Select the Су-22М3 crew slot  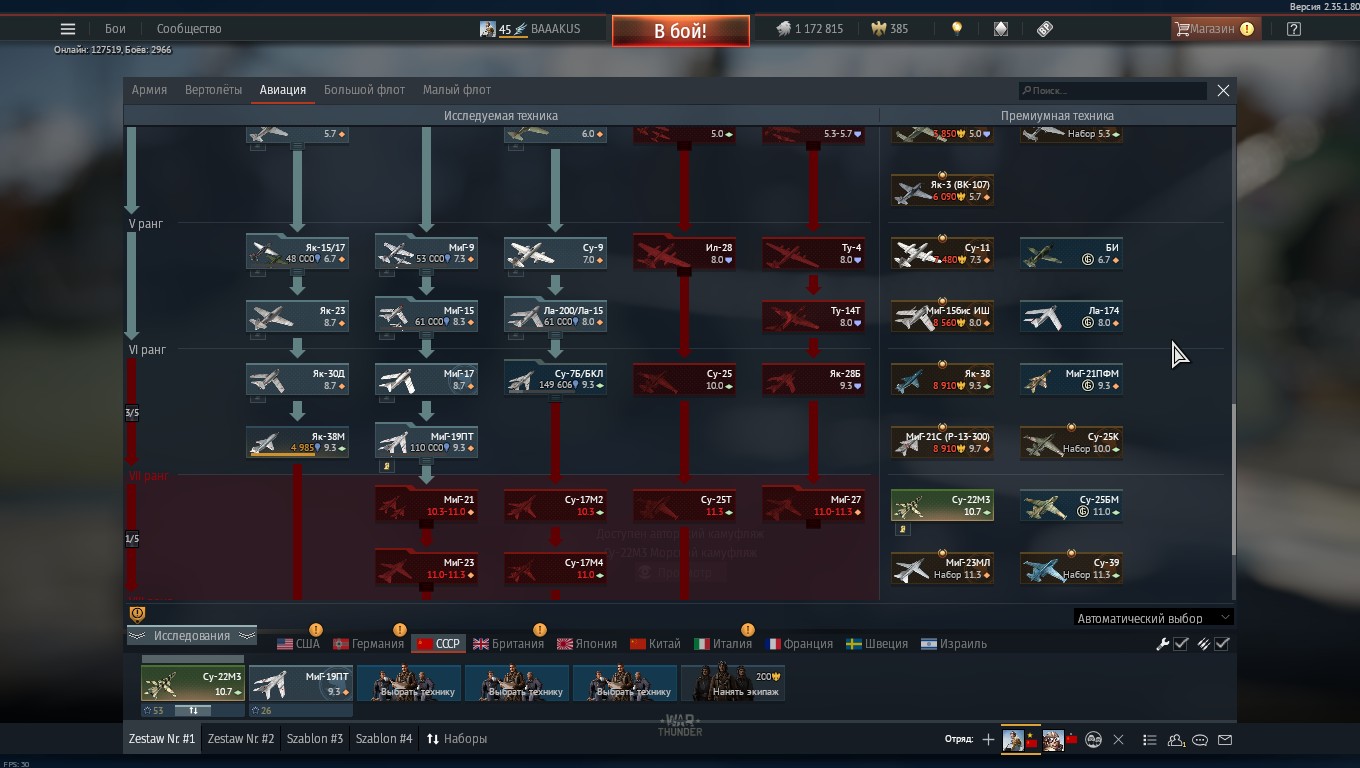pos(192,684)
